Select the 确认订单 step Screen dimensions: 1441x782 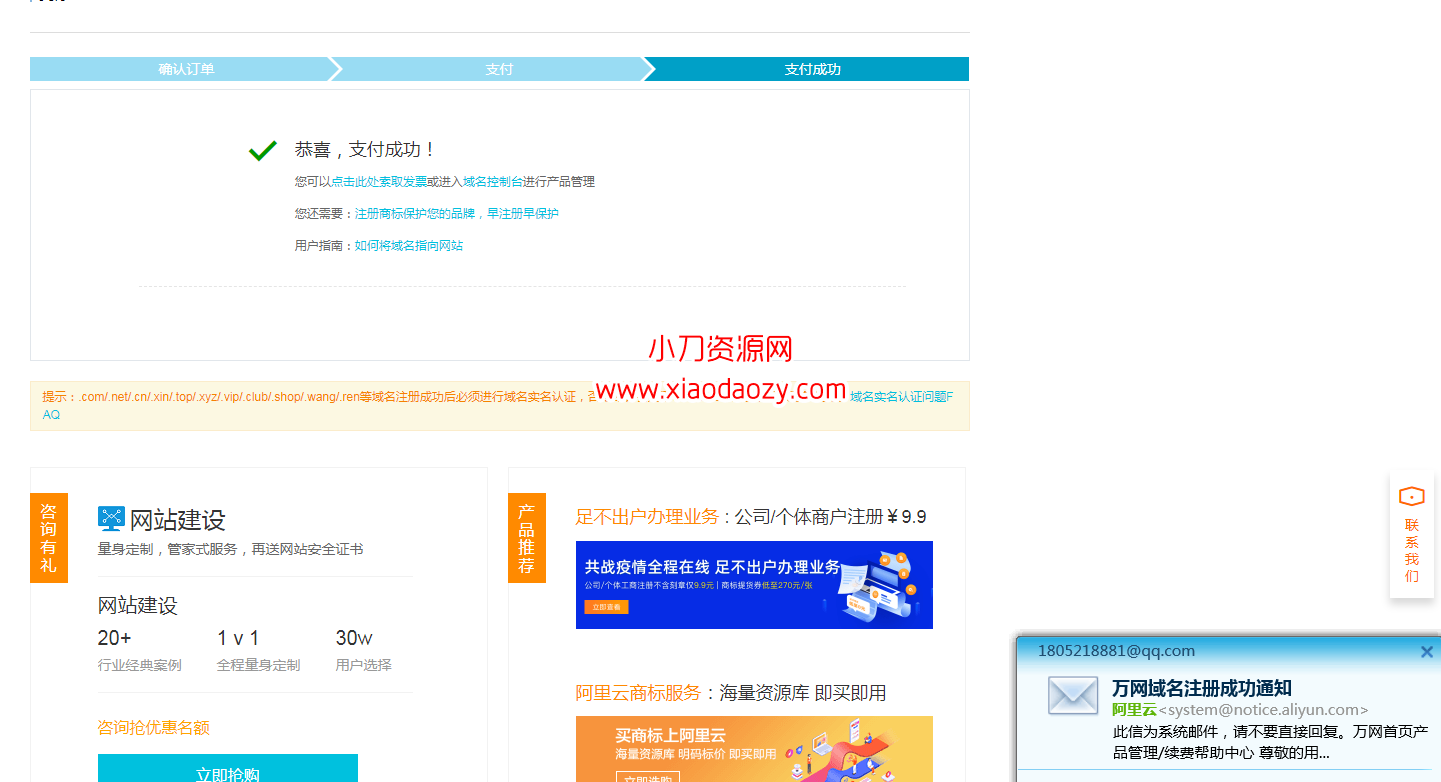point(186,69)
